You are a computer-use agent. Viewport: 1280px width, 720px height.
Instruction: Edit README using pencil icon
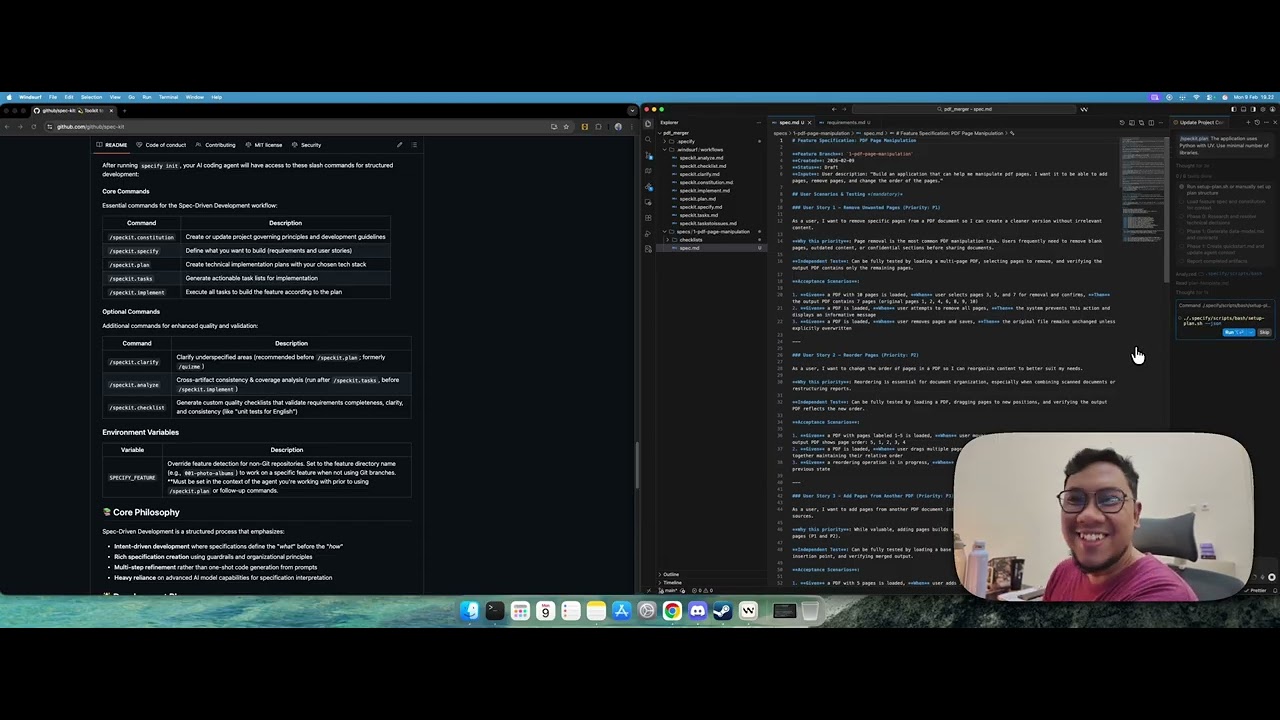tap(399, 145)
